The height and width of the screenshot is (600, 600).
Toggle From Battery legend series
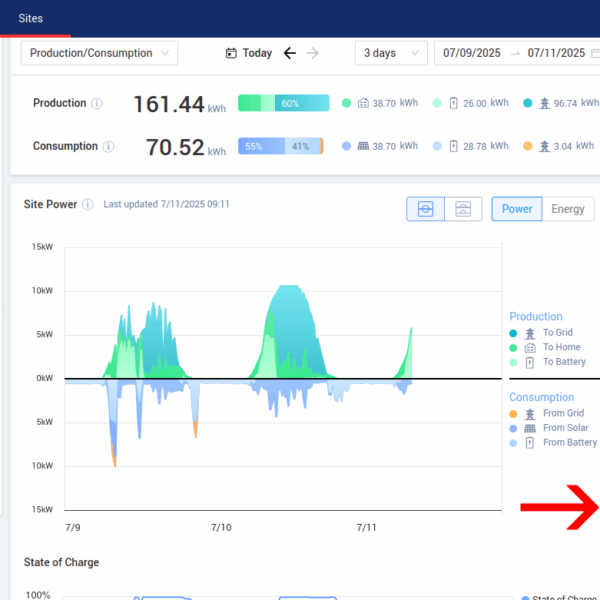click(x=553, y=443)
